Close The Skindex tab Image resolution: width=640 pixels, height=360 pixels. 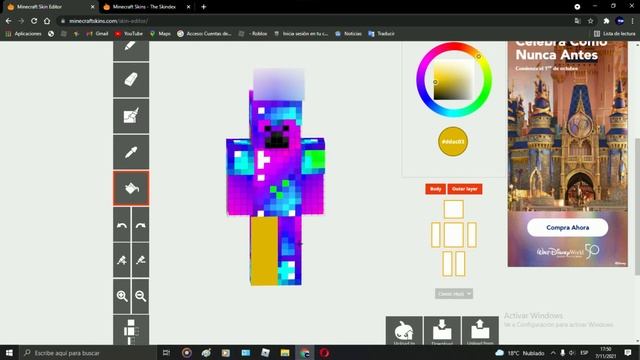188,7
